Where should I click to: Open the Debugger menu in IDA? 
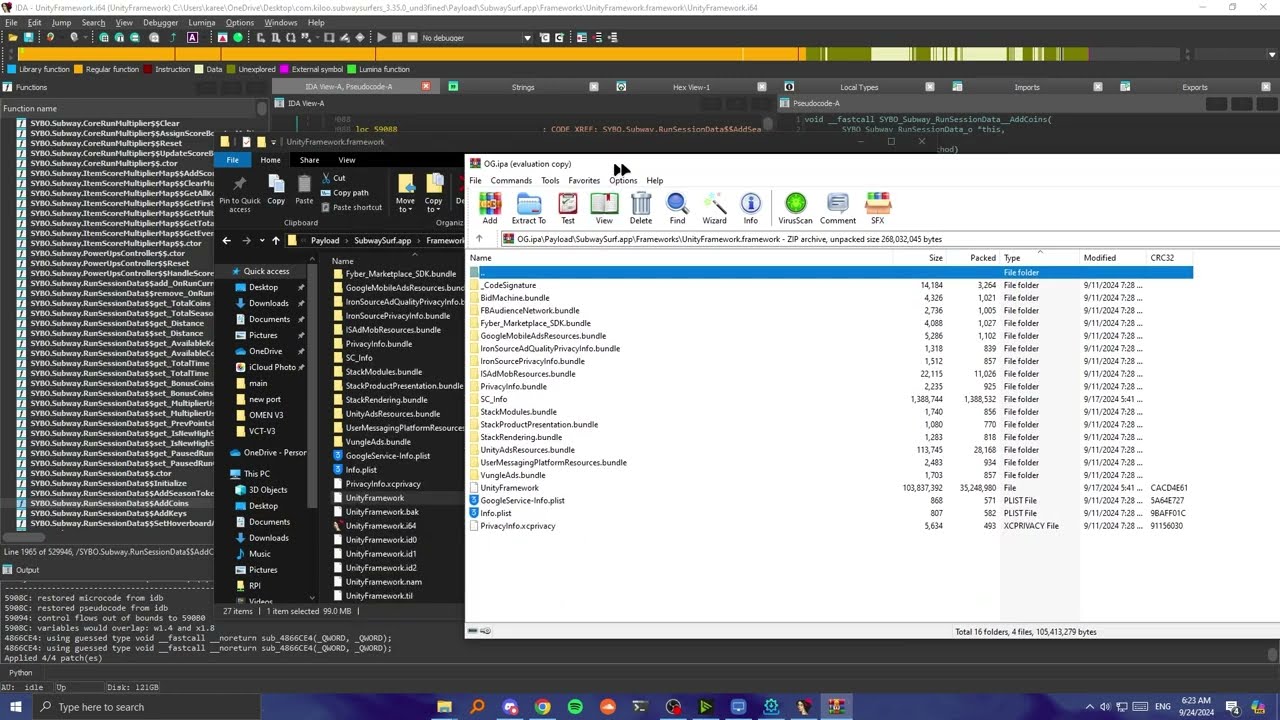click(160, 22)
